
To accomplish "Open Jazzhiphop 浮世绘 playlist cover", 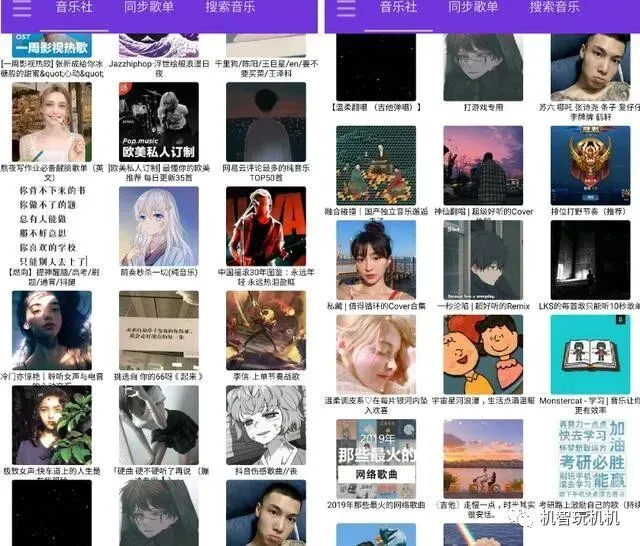I will tap(159, 45).
